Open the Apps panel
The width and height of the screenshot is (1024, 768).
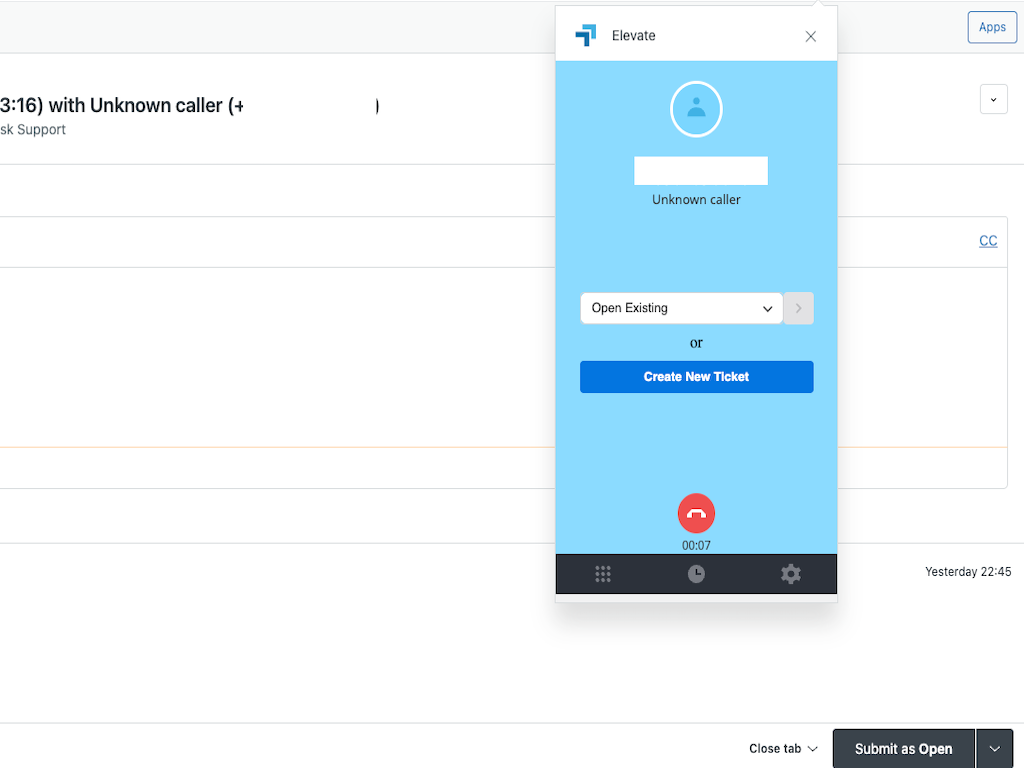click(991, 27)
